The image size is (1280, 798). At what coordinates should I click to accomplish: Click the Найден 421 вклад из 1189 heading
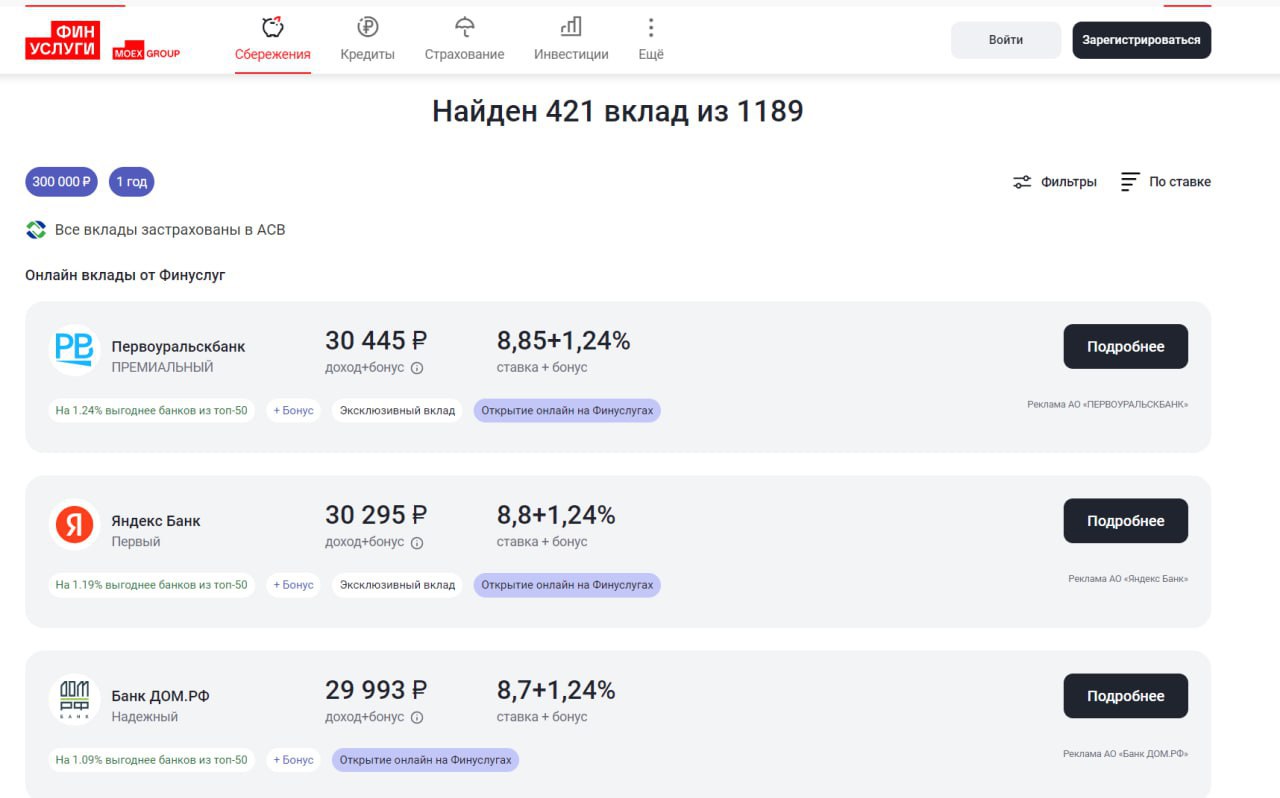click(x=618, y=111)
